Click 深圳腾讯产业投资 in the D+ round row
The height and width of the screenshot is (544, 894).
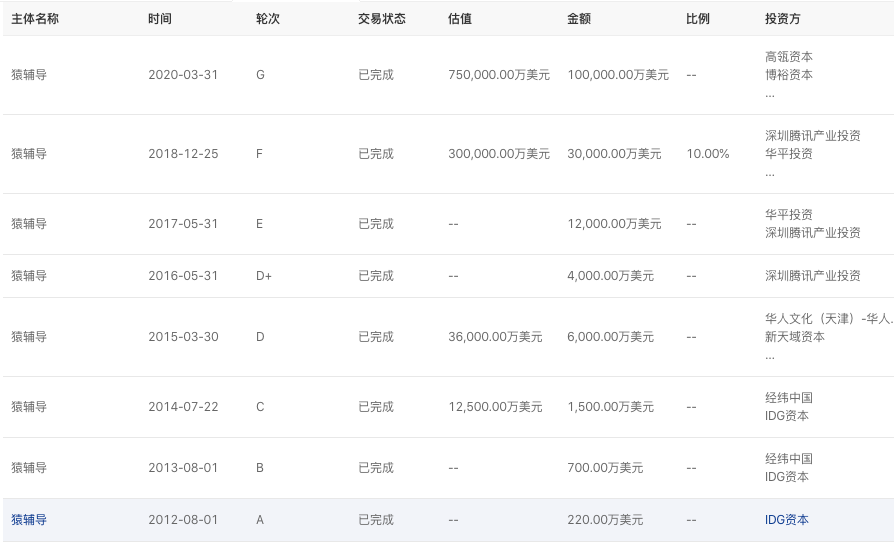coord(812,276)
